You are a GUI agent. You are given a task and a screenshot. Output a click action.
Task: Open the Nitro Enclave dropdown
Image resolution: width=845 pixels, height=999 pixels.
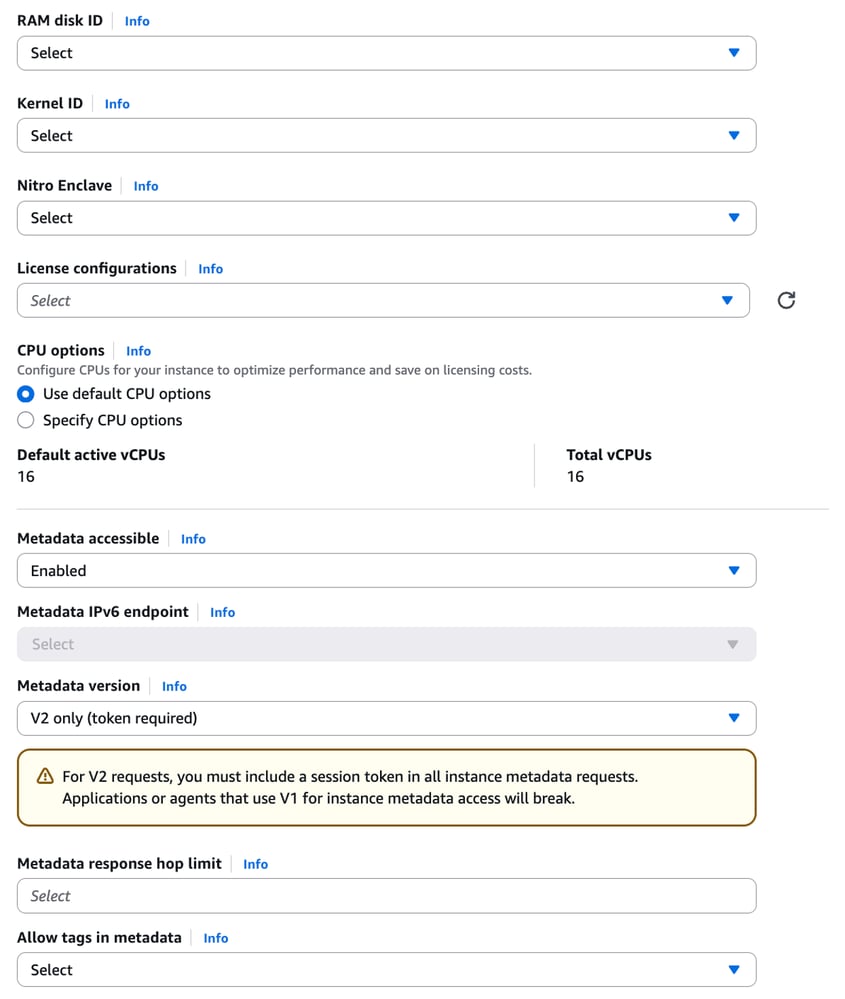click(x=386, y=218)
